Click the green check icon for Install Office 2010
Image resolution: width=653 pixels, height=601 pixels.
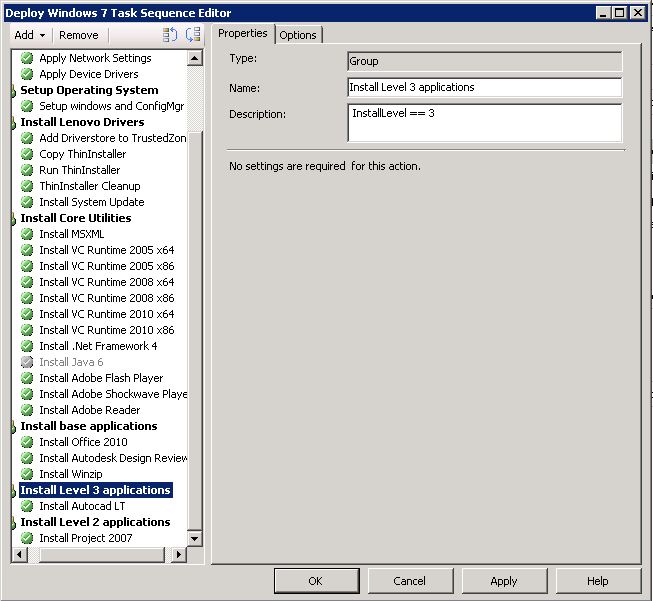point(27,442)
